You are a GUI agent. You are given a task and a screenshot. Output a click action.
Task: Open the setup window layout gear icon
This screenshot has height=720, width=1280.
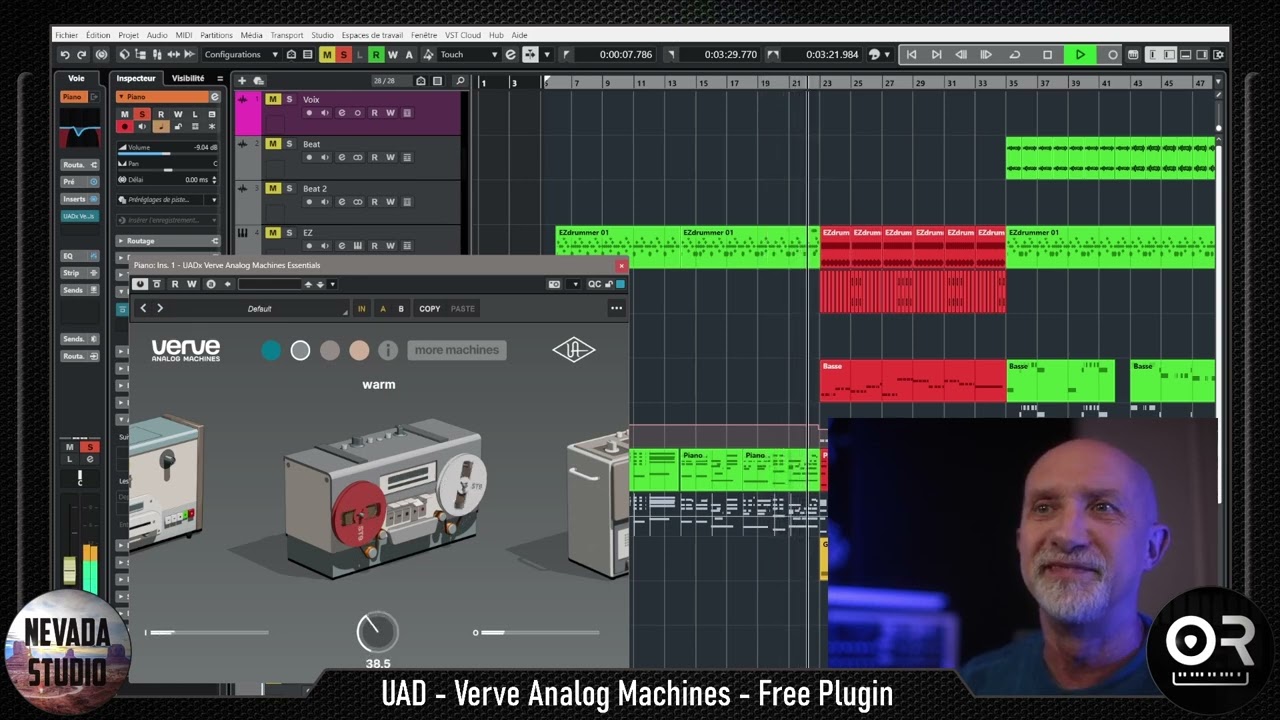(x=1218, y=55)
